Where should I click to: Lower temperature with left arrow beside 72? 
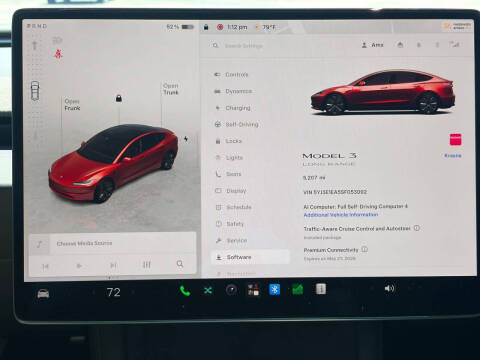(x=94, y=292)
